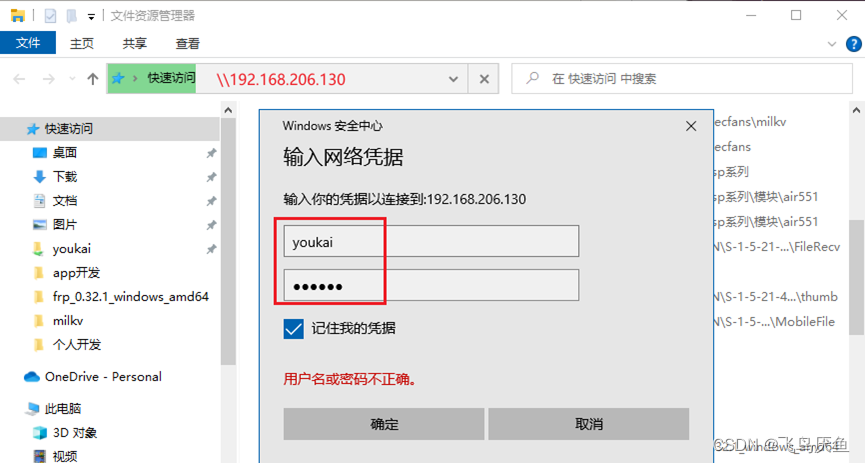Expand the ribbon with the chevron
This screenshot has height=463, width=865.
(832, 44)
